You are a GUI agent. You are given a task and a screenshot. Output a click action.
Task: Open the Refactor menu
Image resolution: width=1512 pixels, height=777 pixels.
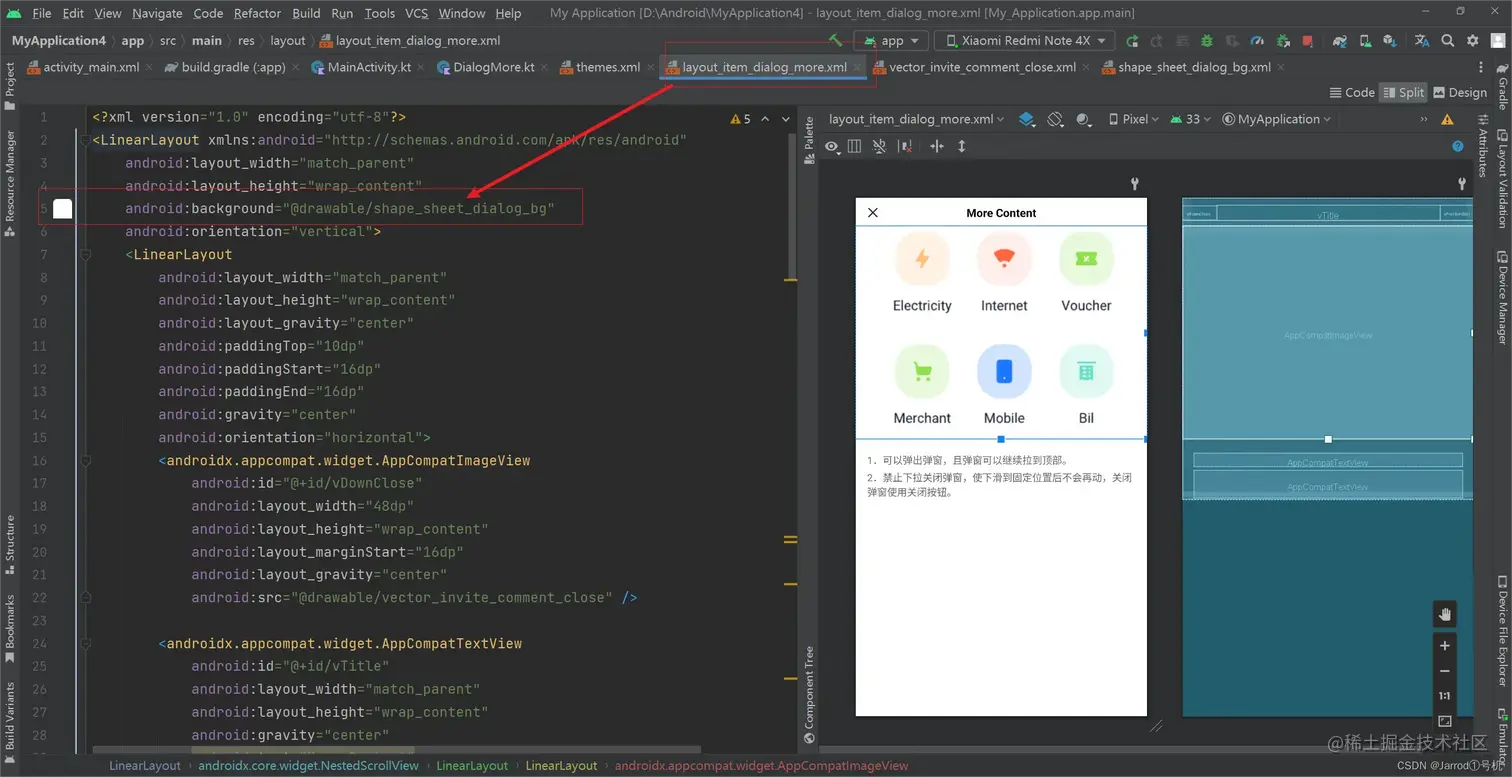pos(257,13)
